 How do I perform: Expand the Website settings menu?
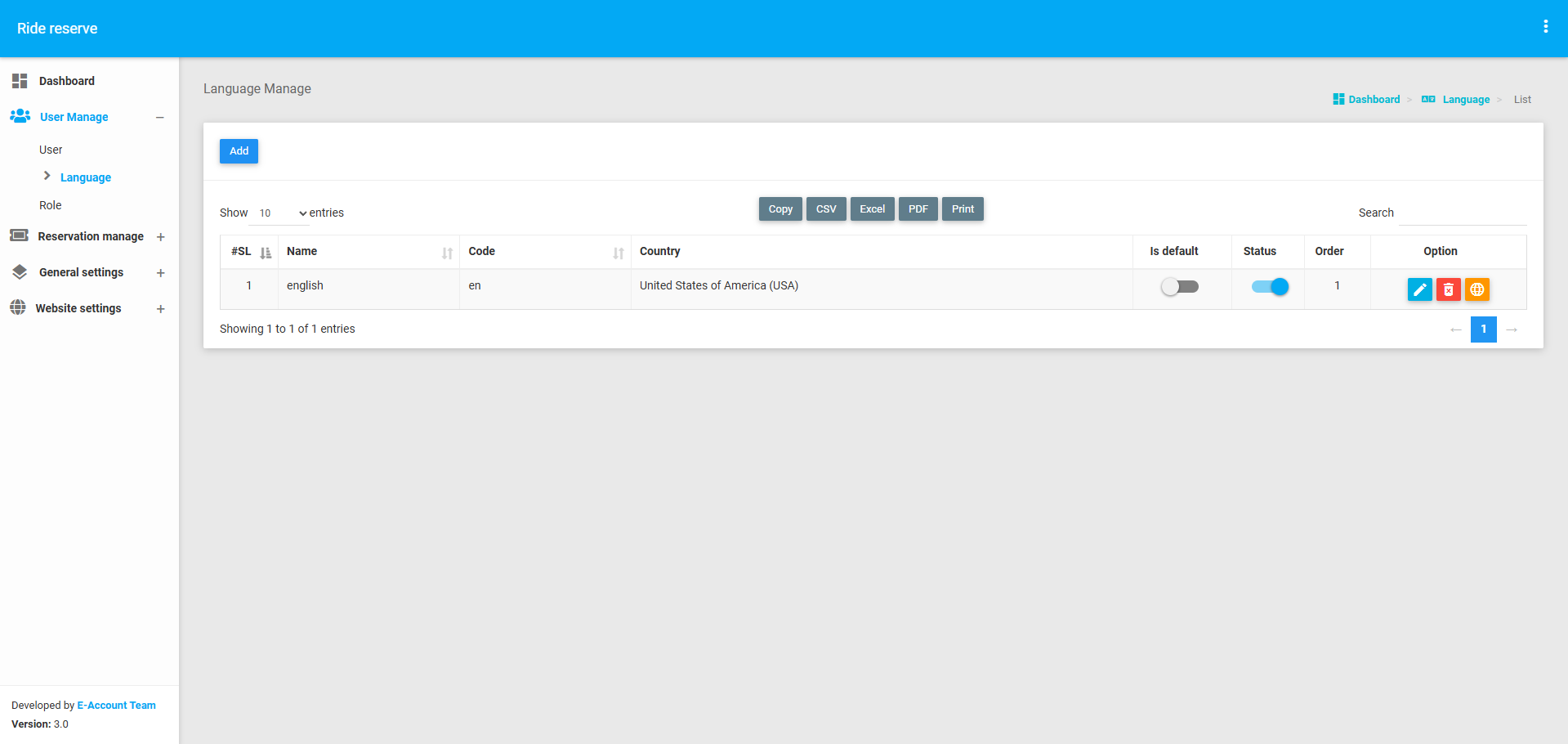click(x=161, y=309)
